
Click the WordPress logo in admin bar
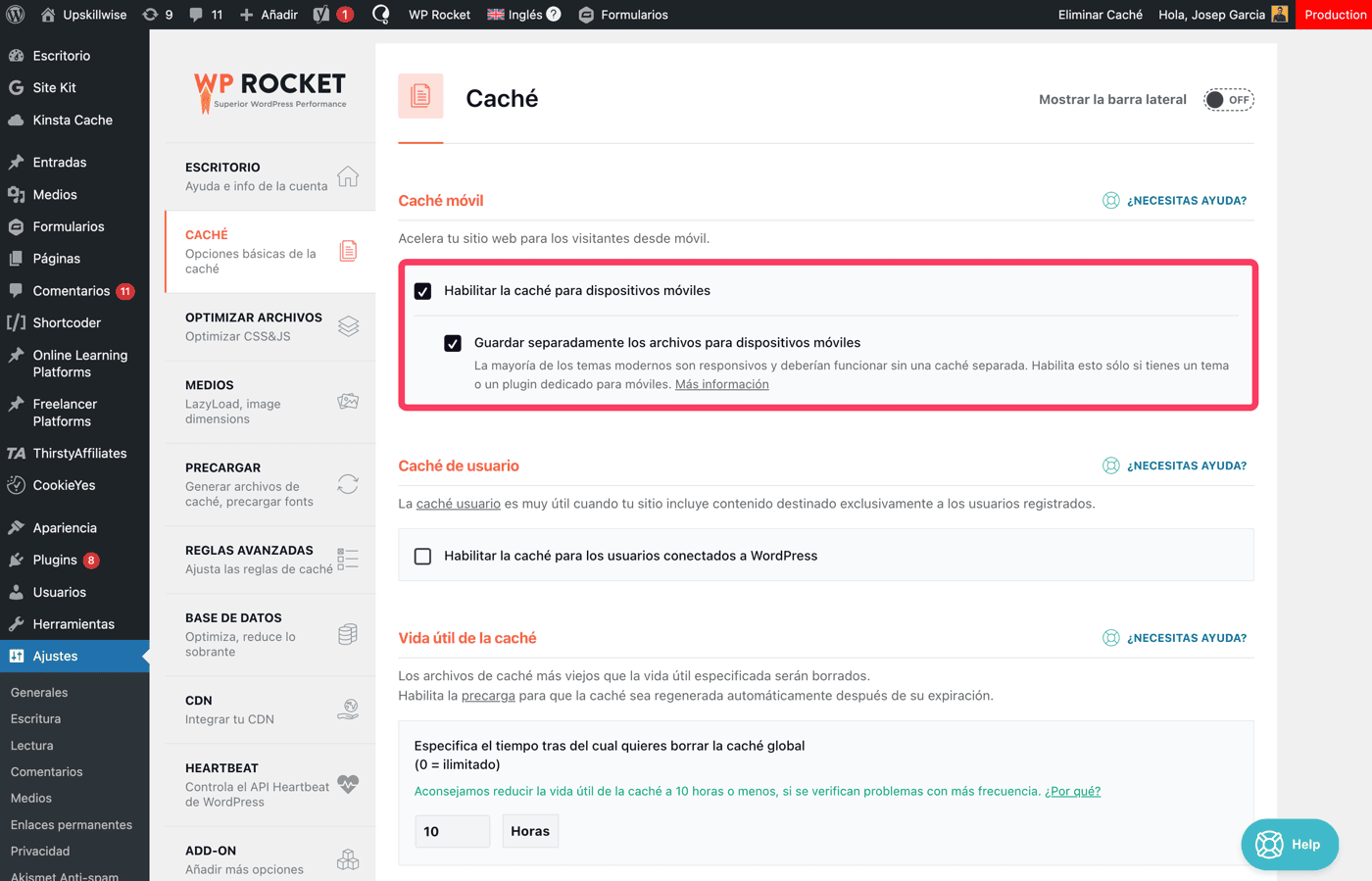coord(16,15)
